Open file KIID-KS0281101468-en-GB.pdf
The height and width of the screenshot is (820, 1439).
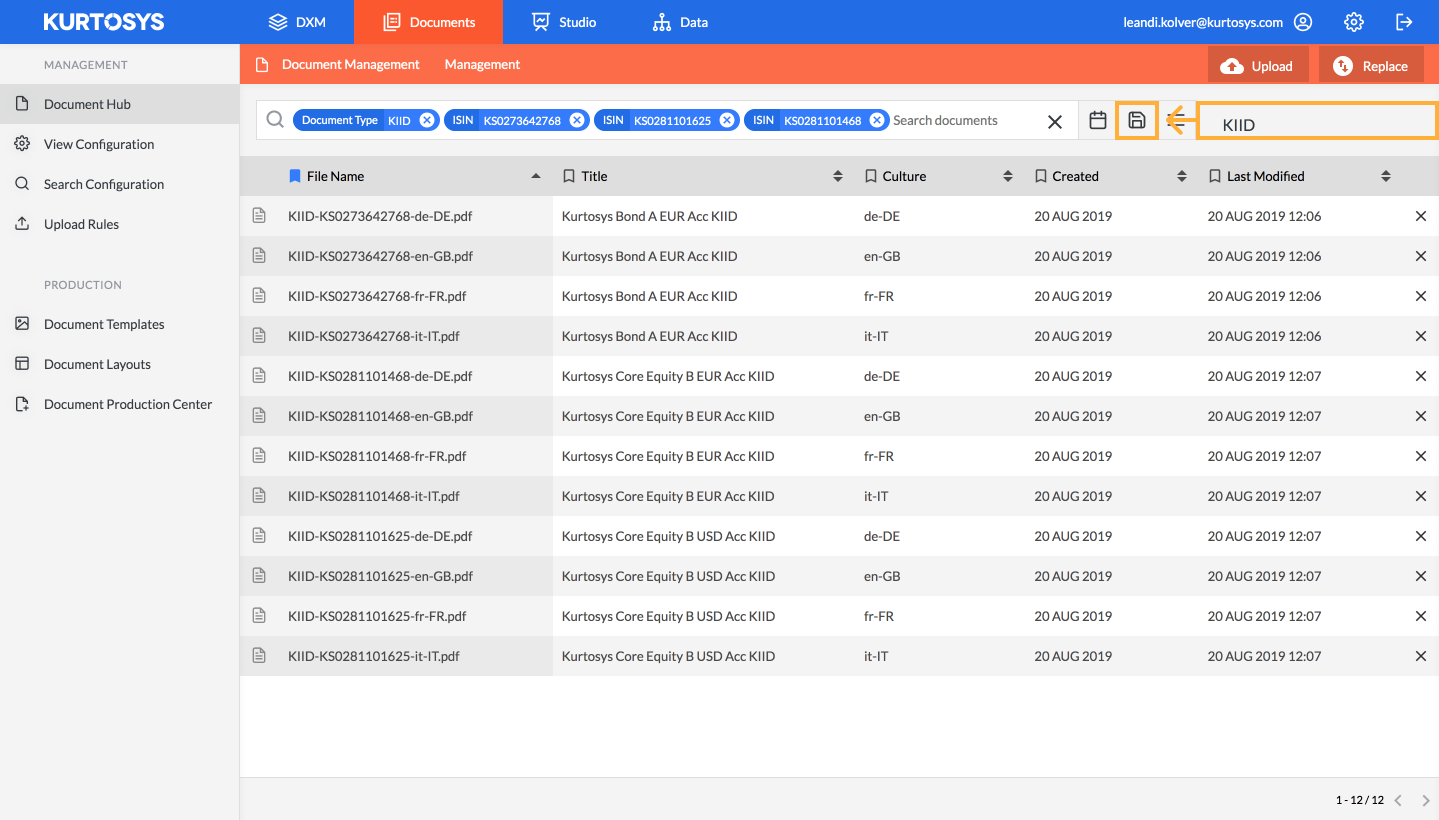point(381,416)
